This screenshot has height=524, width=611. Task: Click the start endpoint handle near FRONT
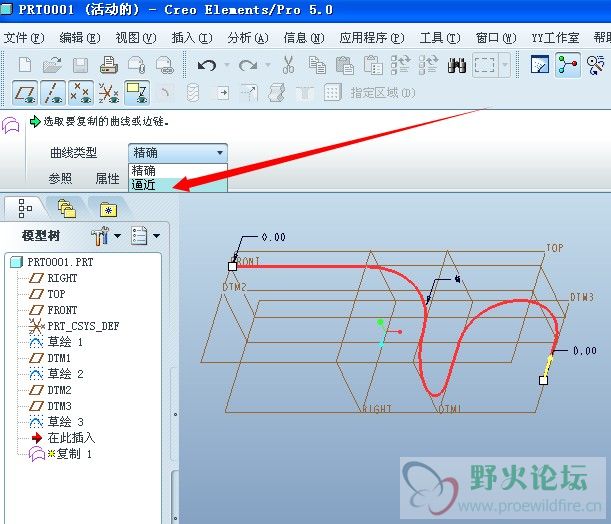click(x=232, y=266)
